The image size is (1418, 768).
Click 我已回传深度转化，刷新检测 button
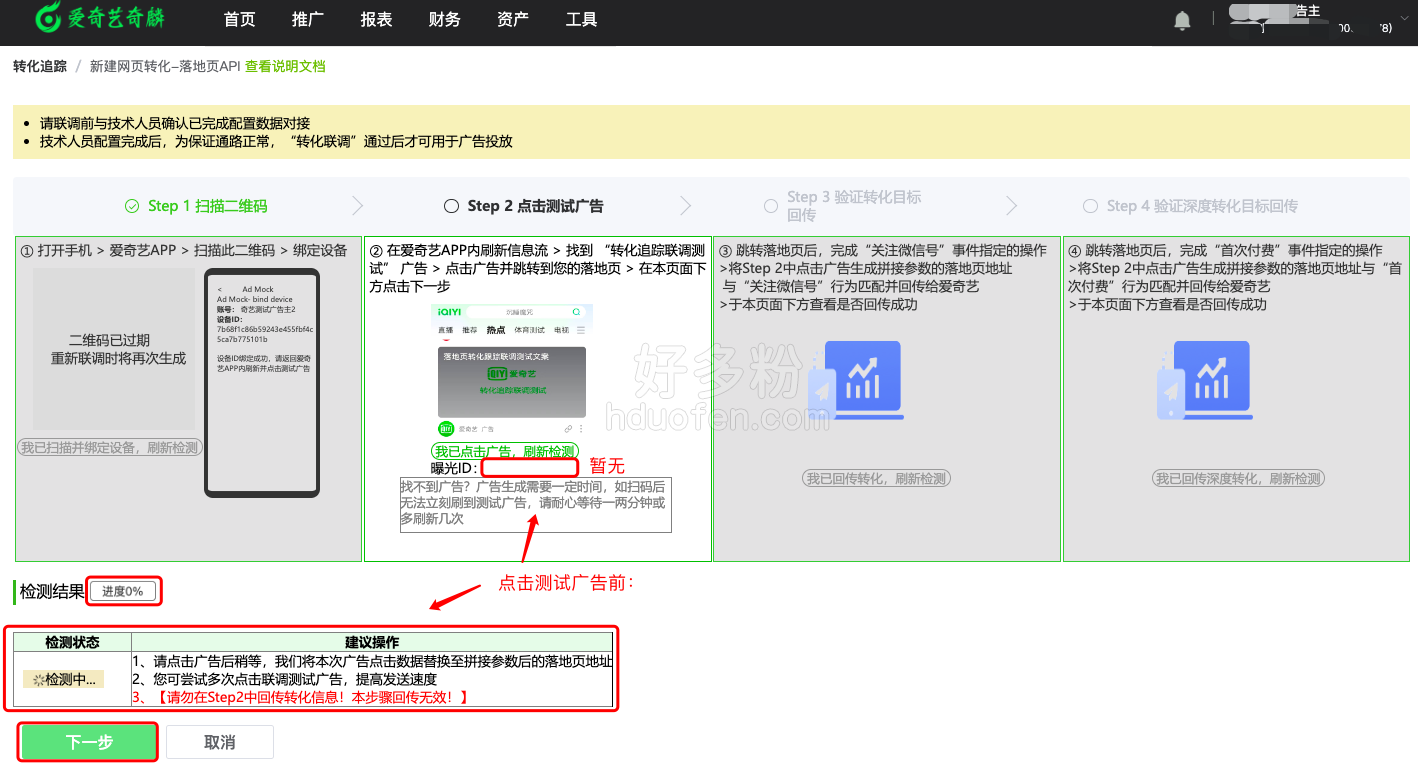tap(1239, 479)
